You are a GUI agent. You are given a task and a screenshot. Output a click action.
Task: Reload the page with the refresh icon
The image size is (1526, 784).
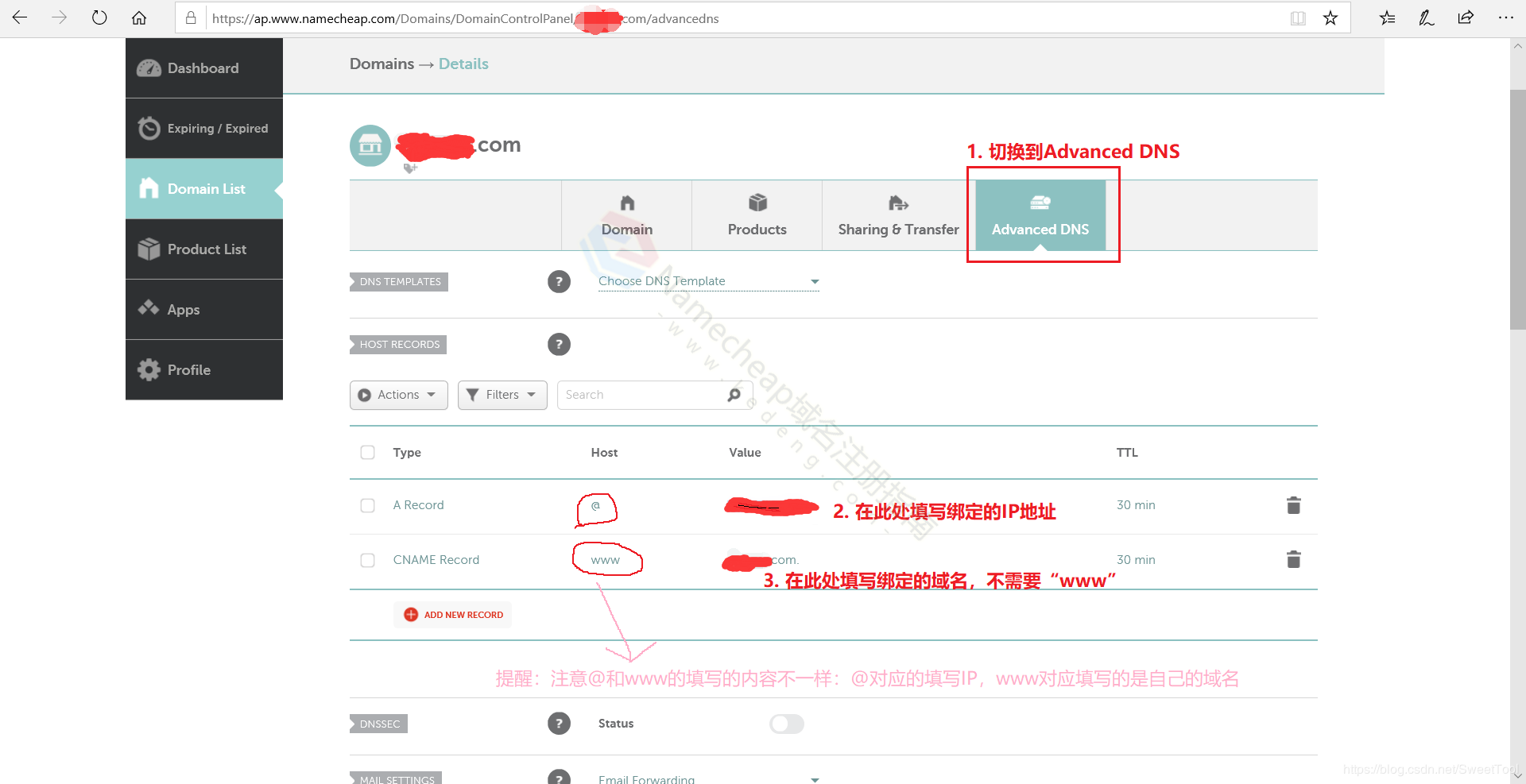pos(99,17)
